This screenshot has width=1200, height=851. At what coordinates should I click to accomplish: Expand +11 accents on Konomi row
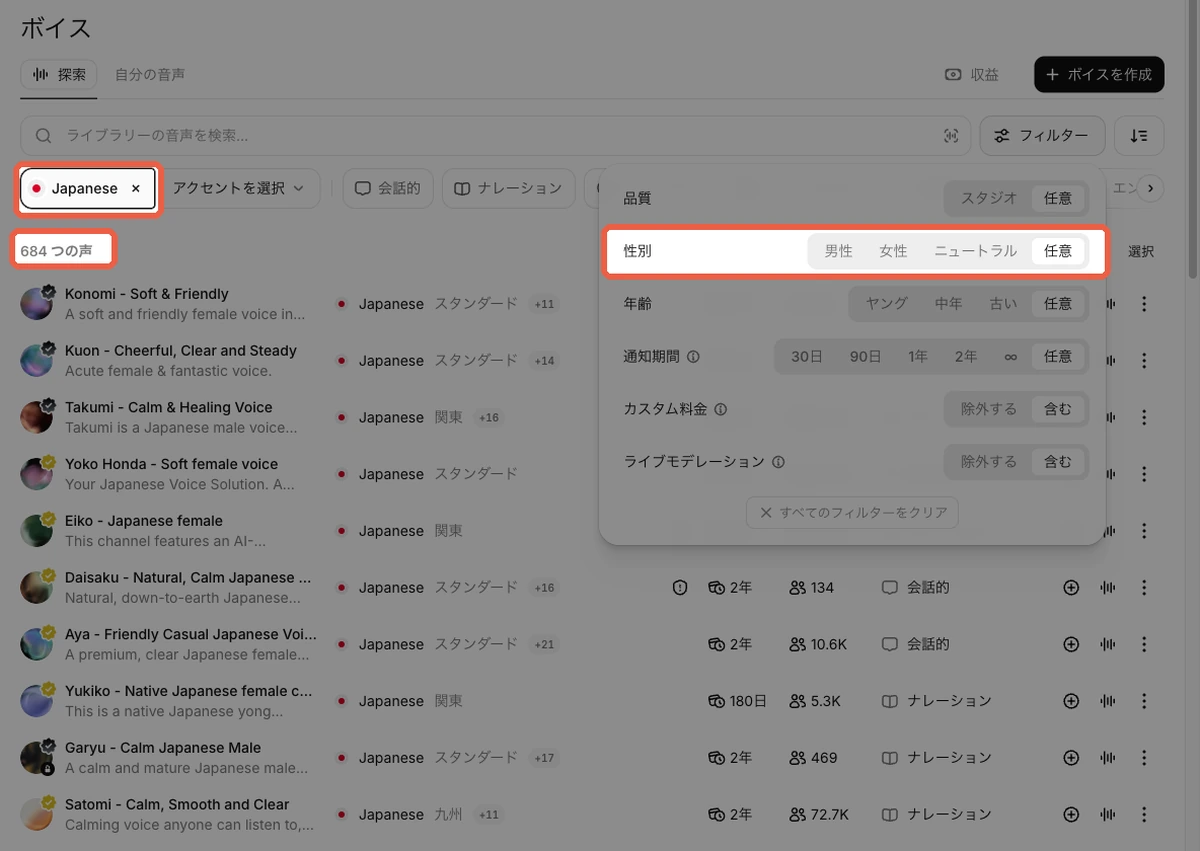pos(544,304)
